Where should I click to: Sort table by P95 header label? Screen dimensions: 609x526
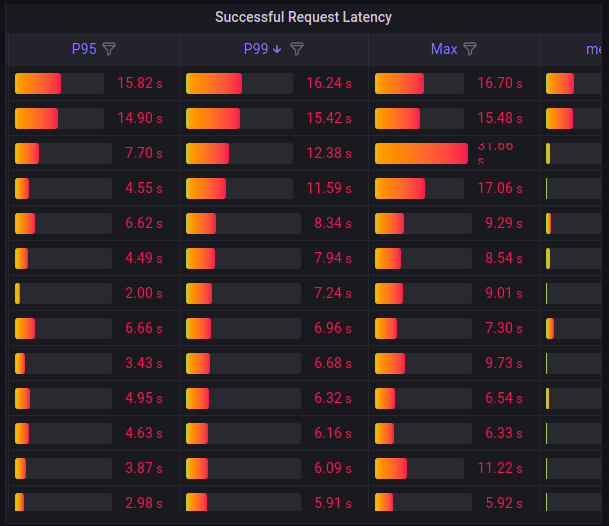point(84,49)
